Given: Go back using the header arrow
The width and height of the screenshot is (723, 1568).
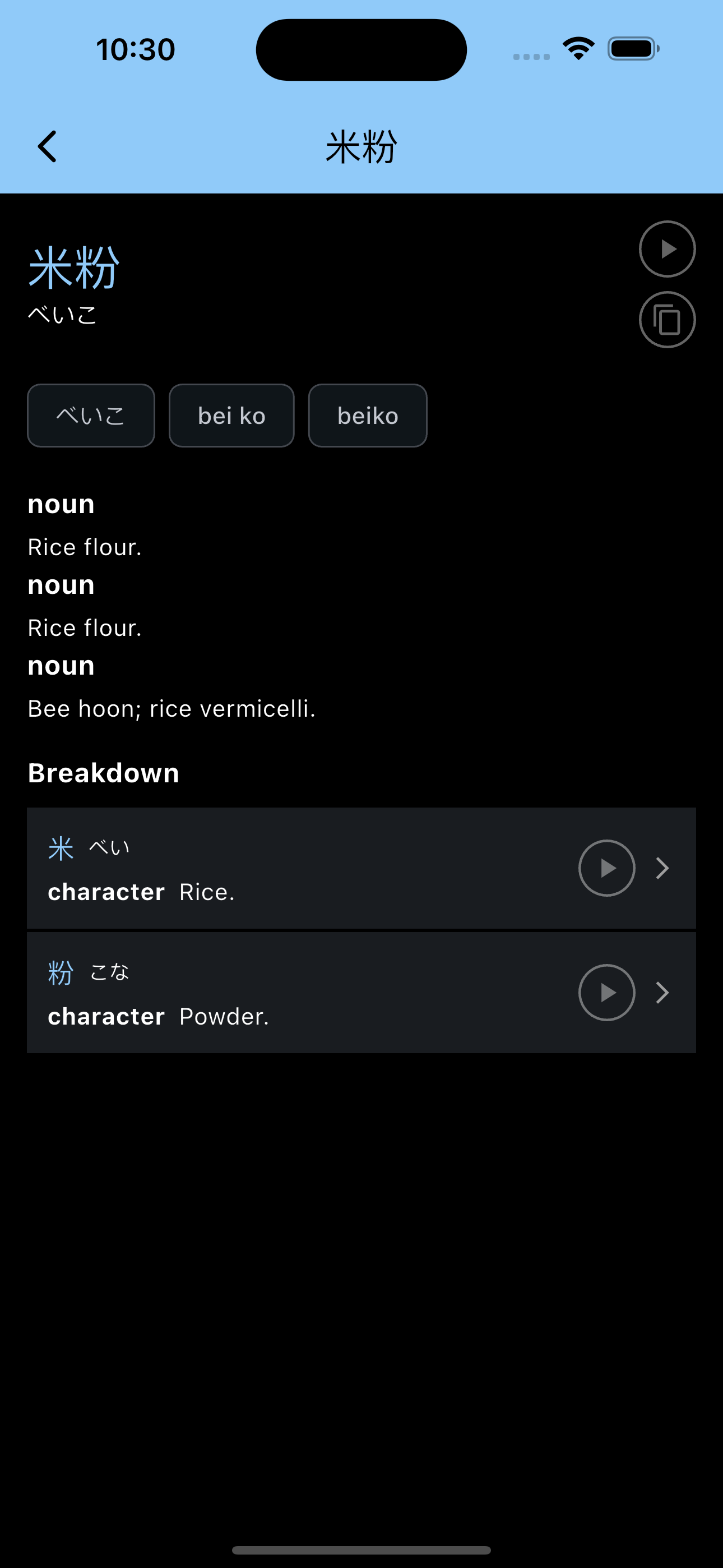Looking at the screenshot, I should 47,147.
